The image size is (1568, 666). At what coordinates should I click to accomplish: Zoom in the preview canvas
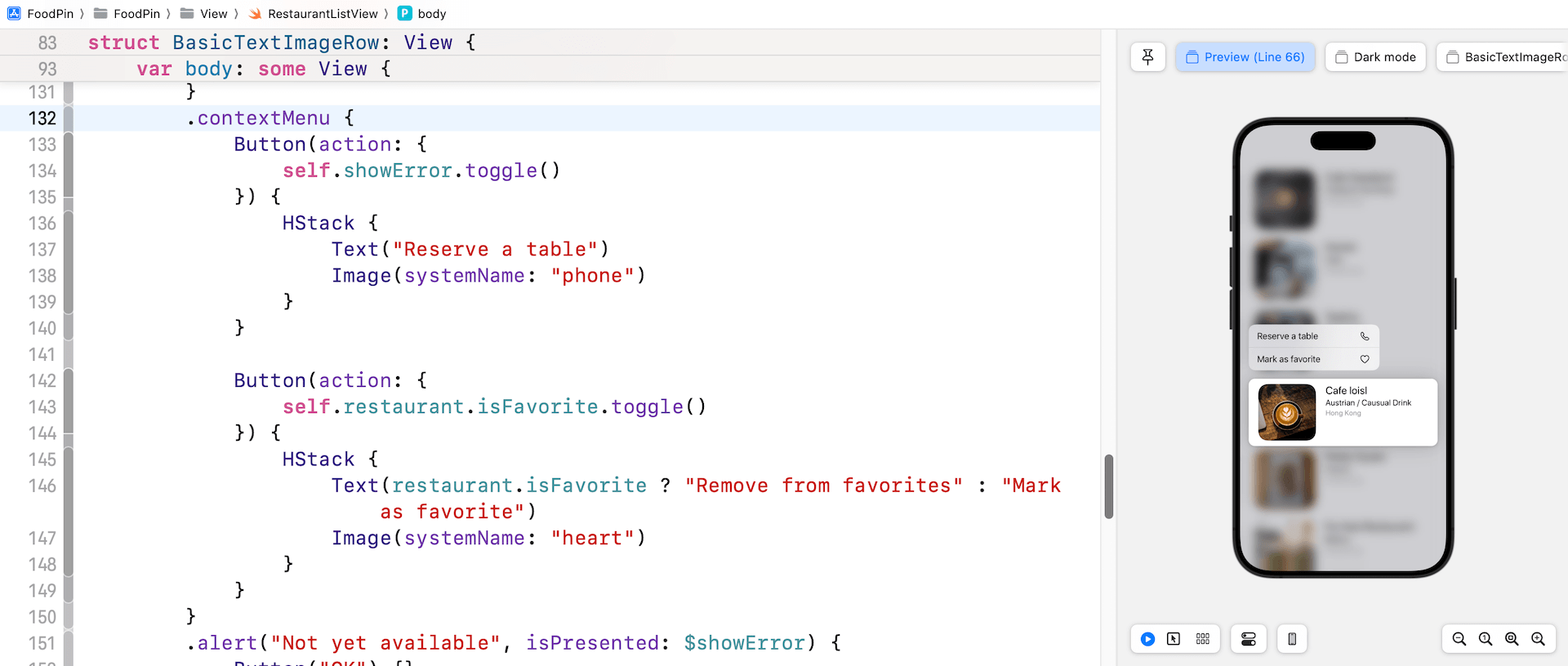tap(1538, 639)
